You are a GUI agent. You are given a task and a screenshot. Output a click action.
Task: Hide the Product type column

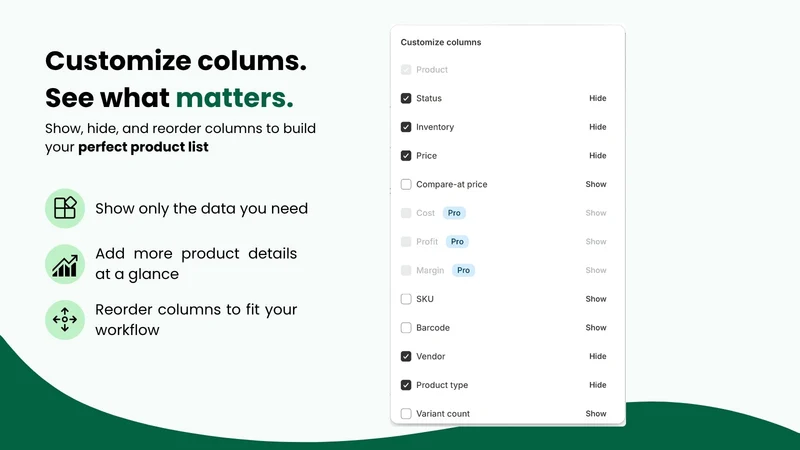[x=597, y=385]
